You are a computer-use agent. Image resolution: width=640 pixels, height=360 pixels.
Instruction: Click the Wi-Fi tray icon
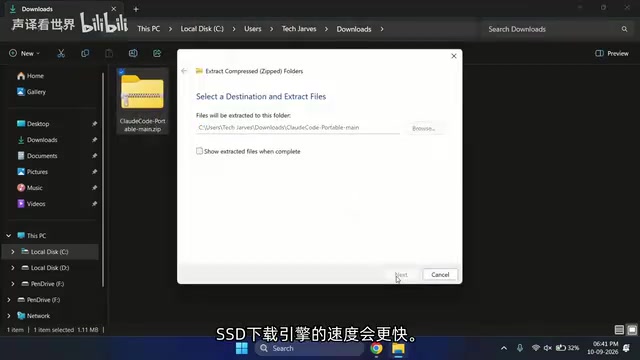536,348
